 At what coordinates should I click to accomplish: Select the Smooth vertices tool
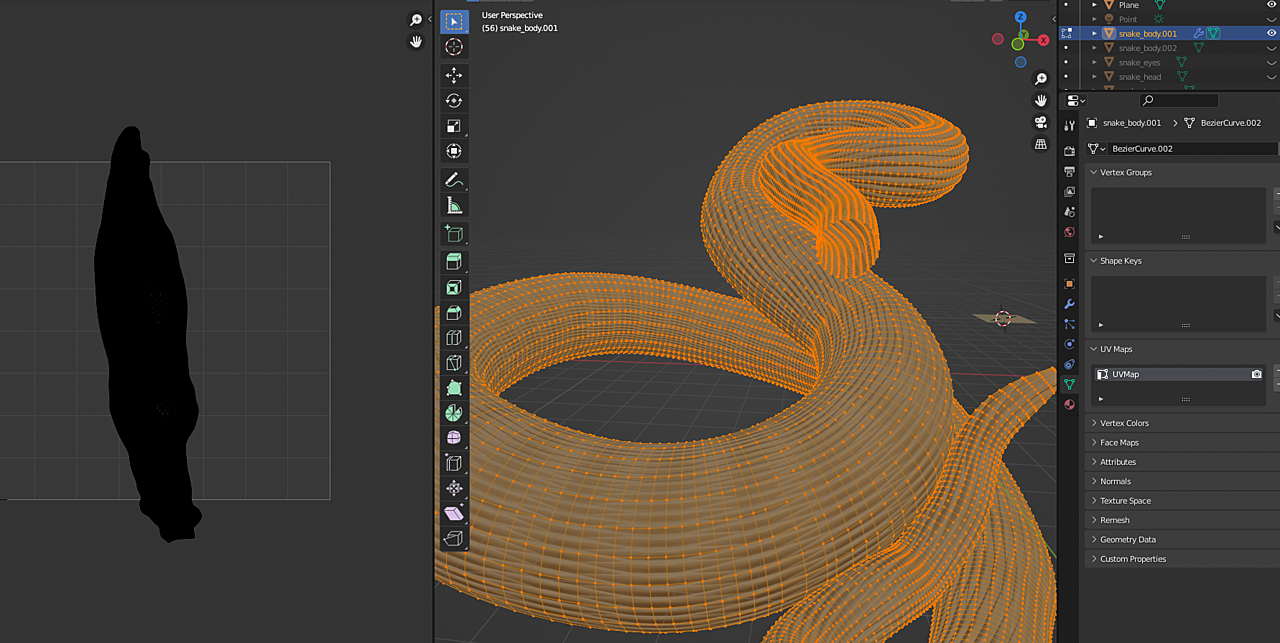[x=454, y=438]
